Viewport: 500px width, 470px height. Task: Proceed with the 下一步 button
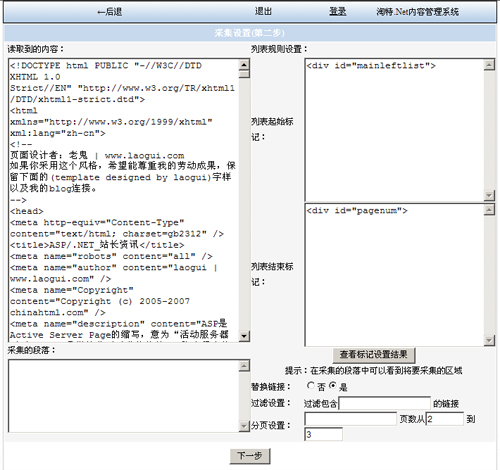pyautogui.click(x=250, y=456)
